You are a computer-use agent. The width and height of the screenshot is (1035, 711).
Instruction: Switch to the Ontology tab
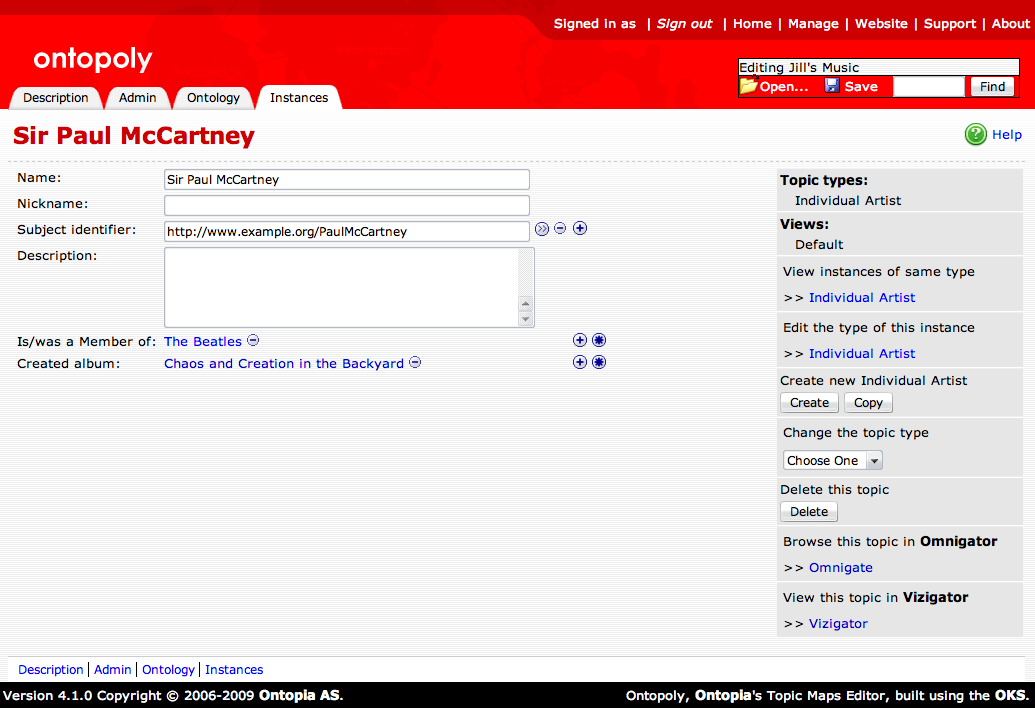(212, 97)
